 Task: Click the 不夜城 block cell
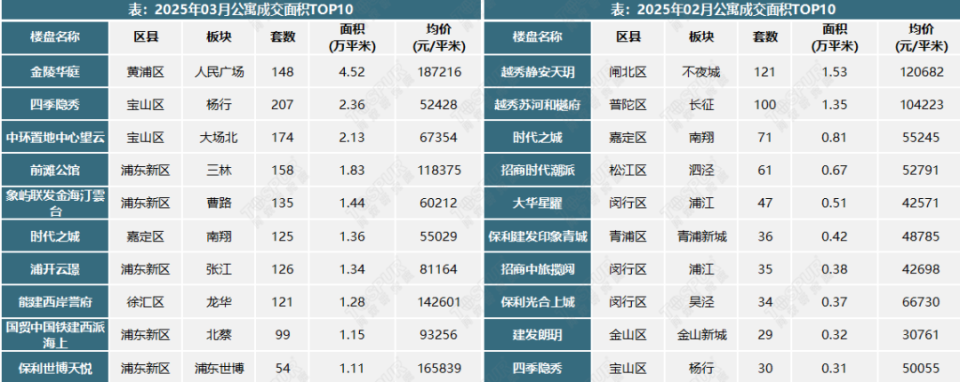(x=701, y=73)
